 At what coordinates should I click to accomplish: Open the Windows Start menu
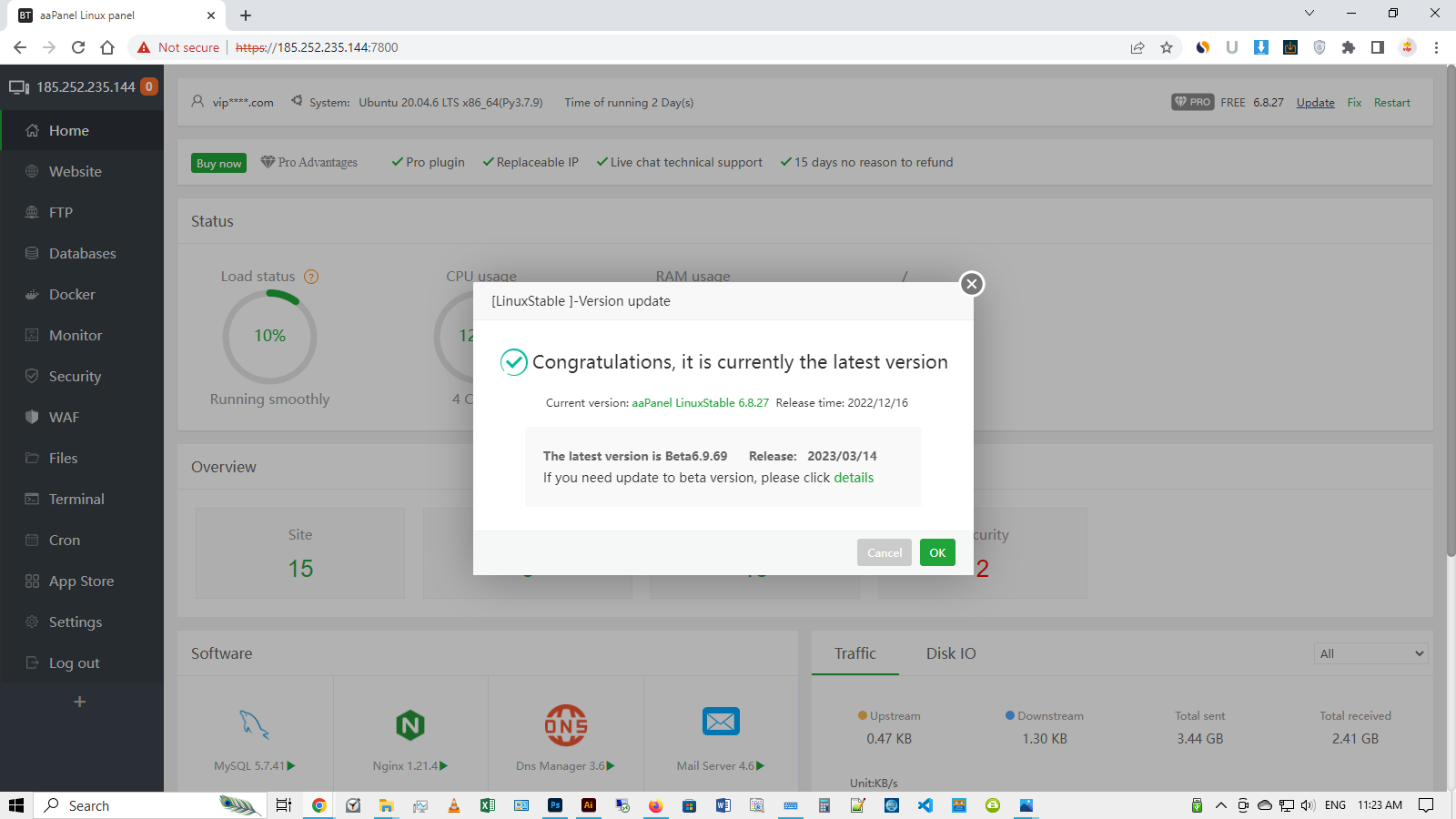pos(15,805)
